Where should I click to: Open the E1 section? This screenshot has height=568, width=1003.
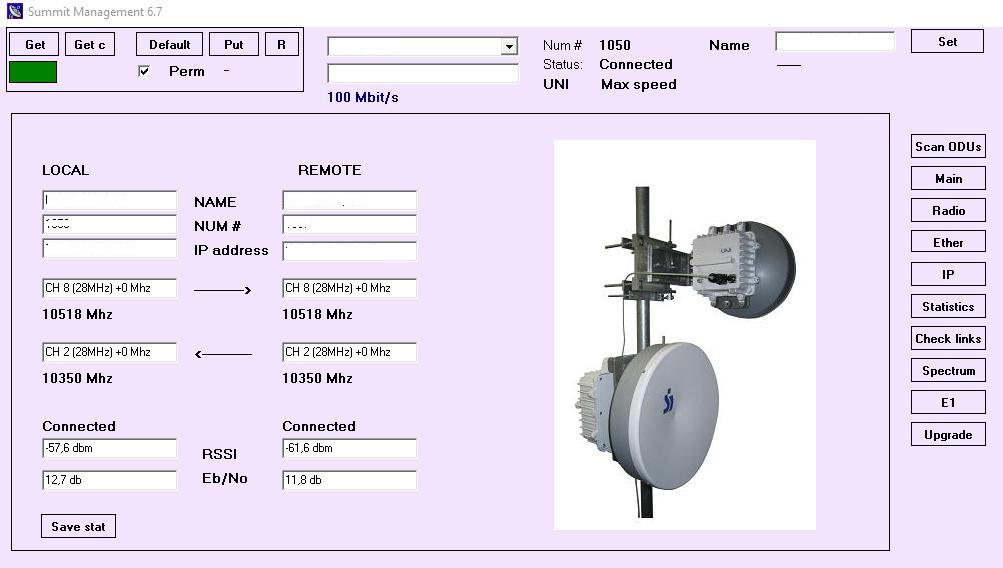click(948, 402)
